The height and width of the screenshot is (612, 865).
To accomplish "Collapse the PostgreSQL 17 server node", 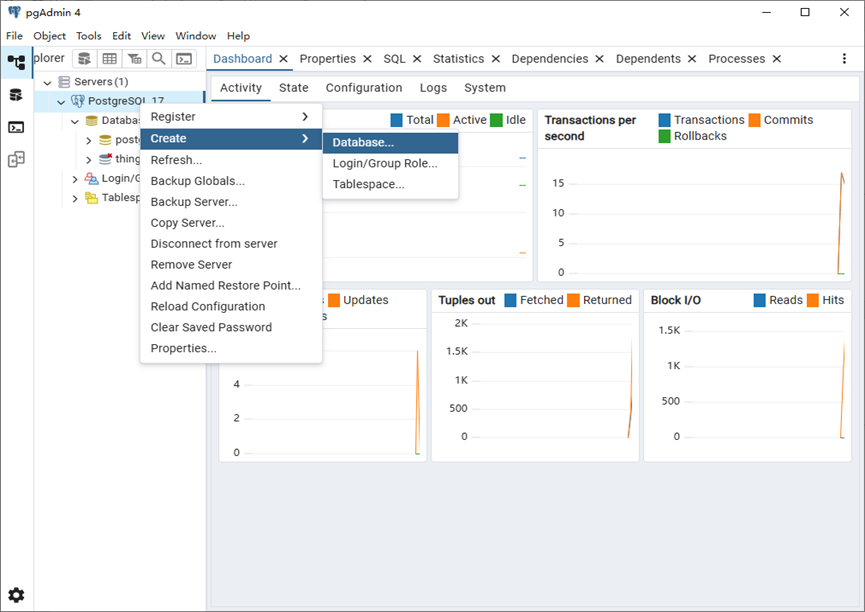I will tap(61, 102).
